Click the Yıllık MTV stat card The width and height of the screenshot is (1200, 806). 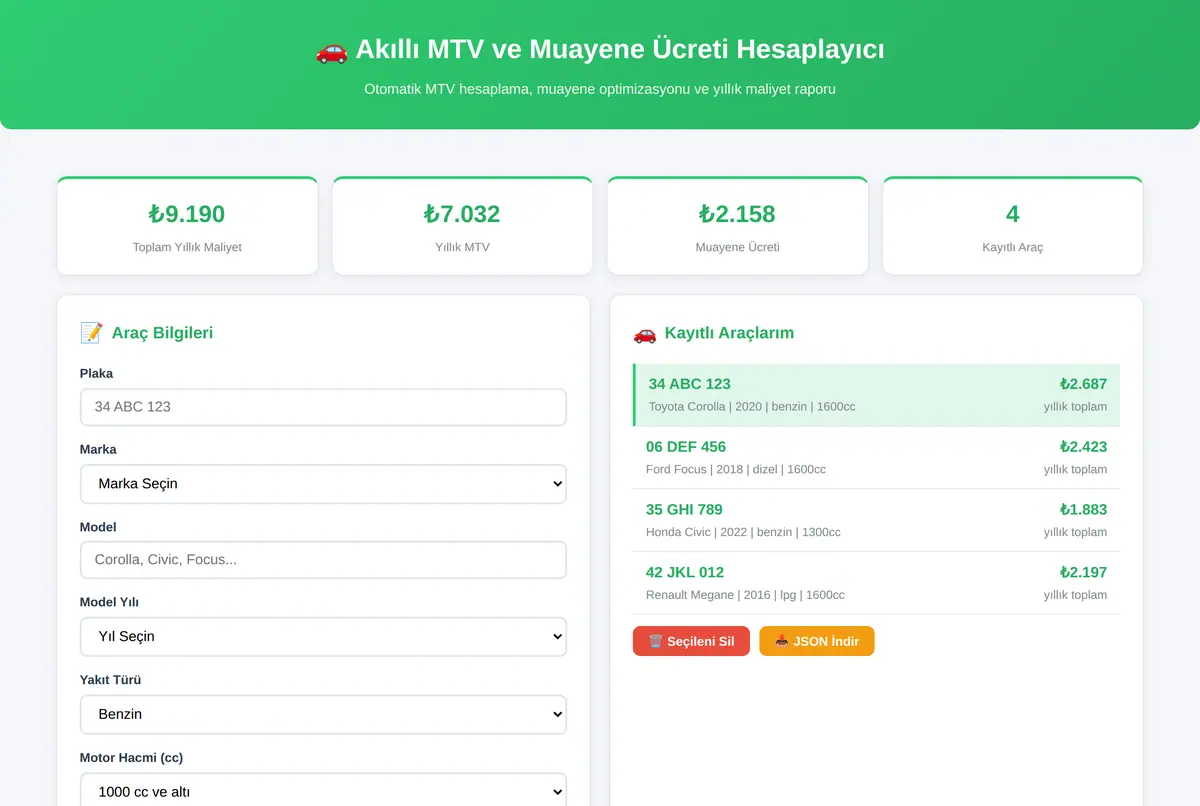(462, 226)
